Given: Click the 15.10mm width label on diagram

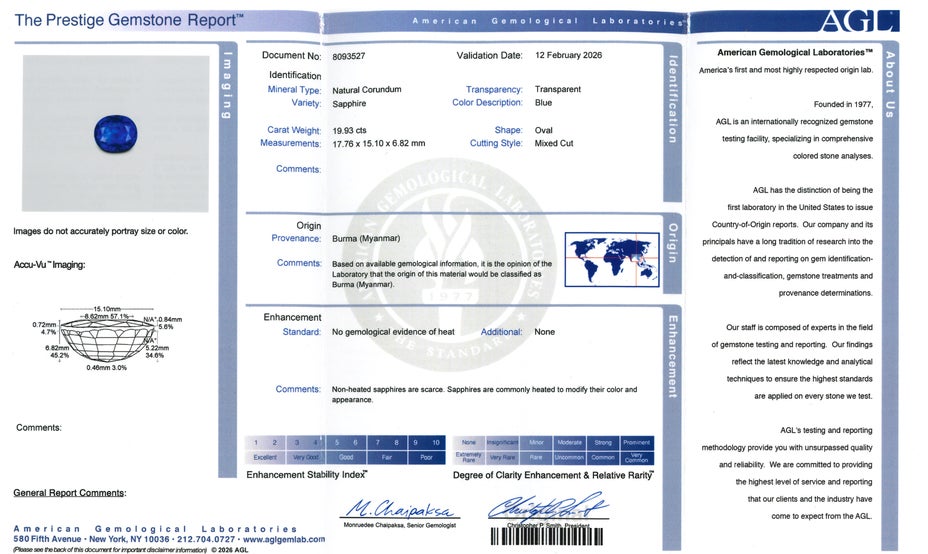Looking at the screenshot, I should pos(107,309).
